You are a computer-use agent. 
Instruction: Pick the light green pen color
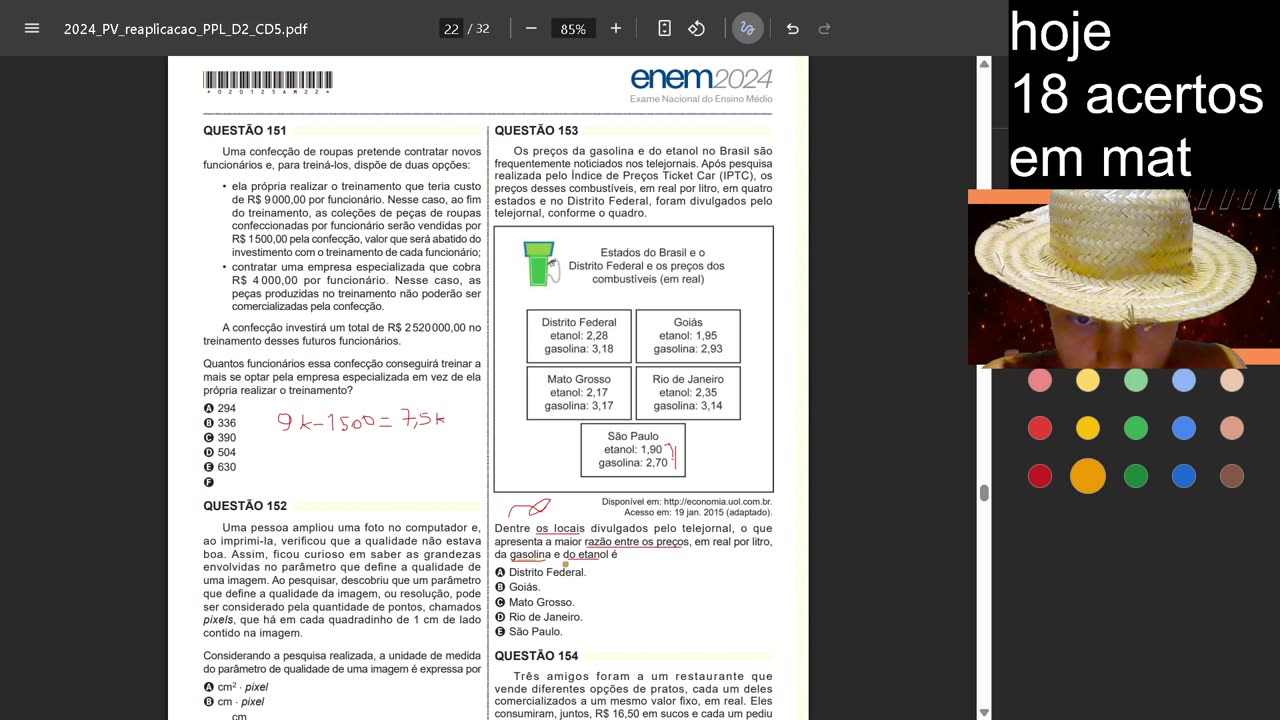tap(1136, 380)
